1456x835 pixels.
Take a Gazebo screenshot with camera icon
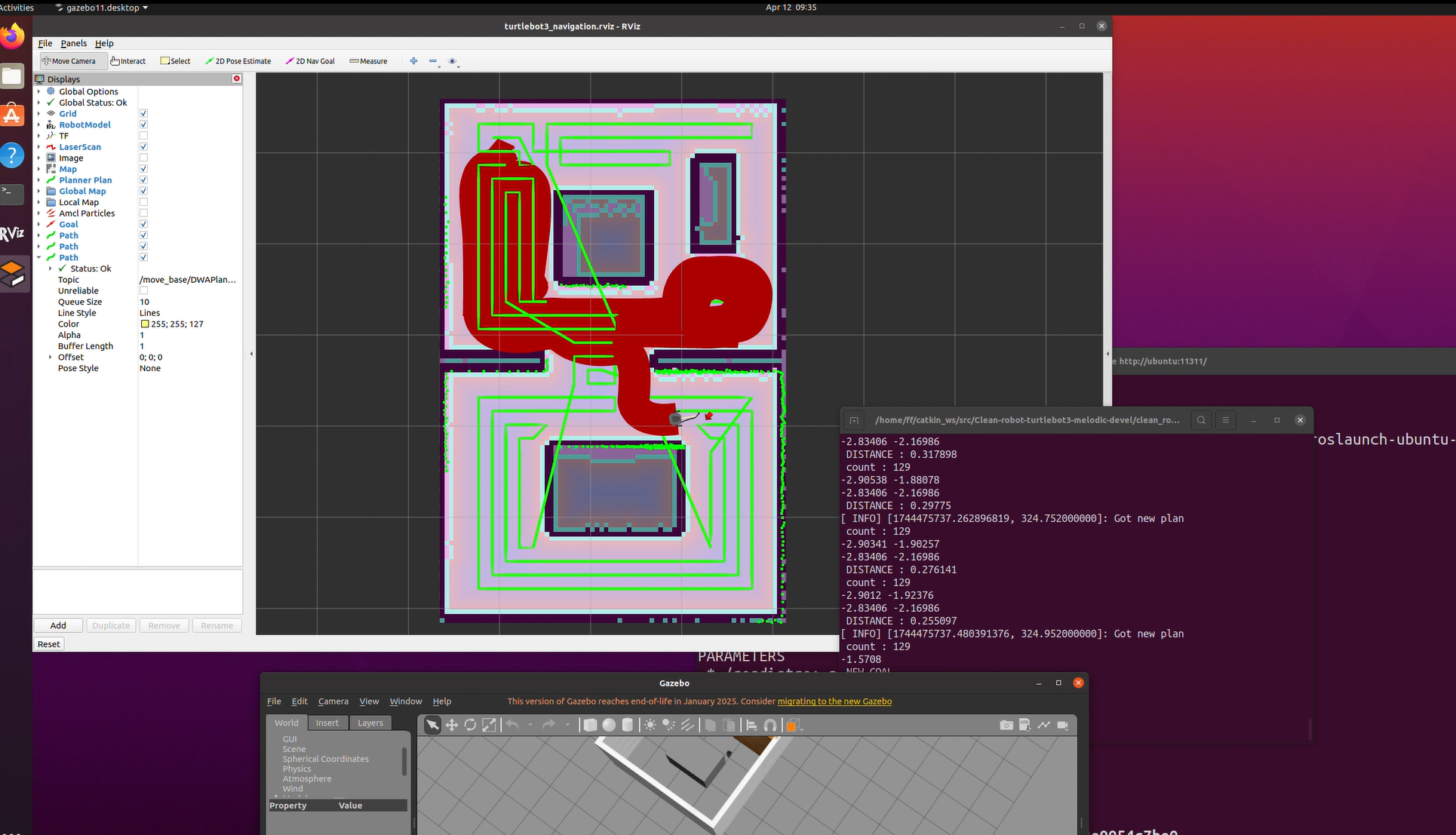[x=1006, y=725]
